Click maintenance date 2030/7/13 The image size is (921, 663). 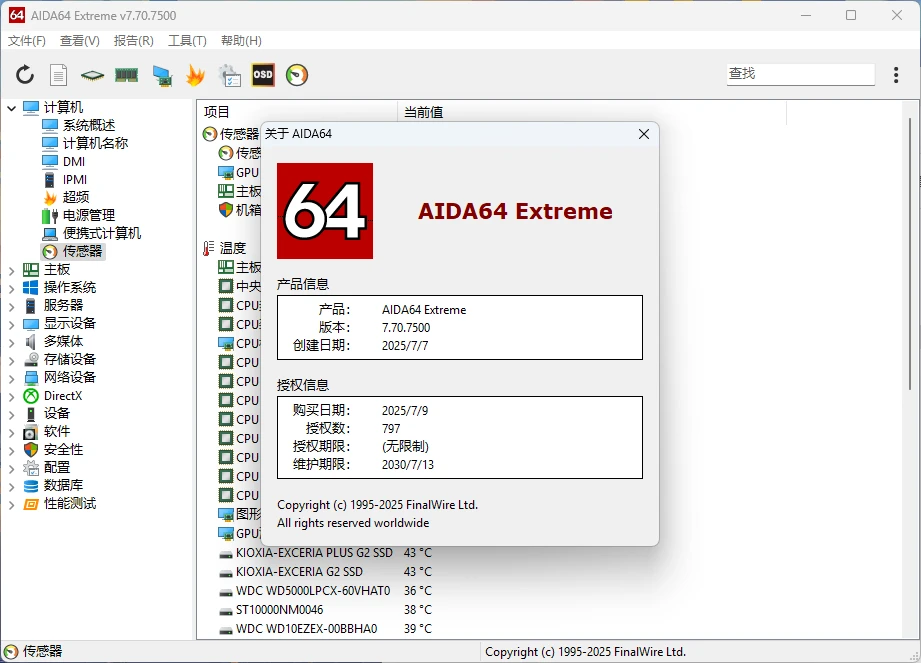click(408, 465)
